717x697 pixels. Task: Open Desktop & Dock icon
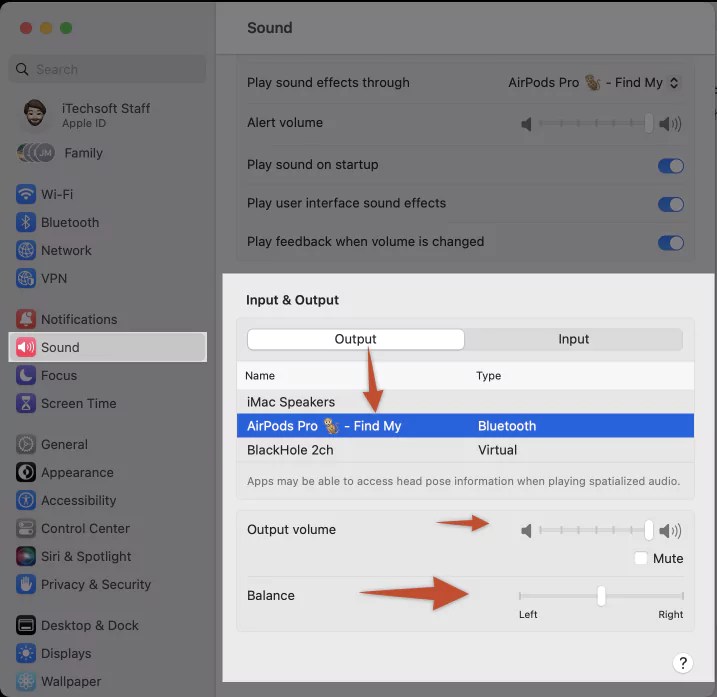coord(26,625)
